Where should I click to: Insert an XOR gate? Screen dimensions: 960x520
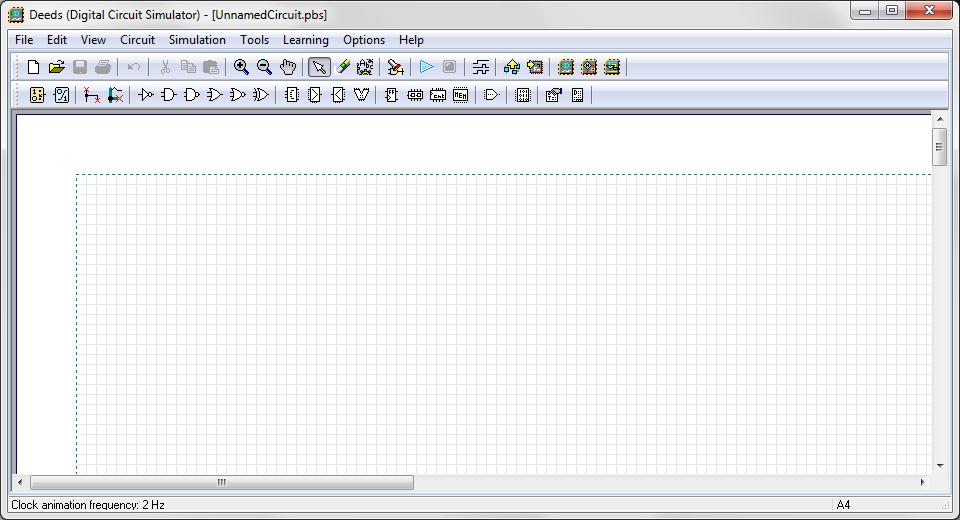click(x=261, y=95)
